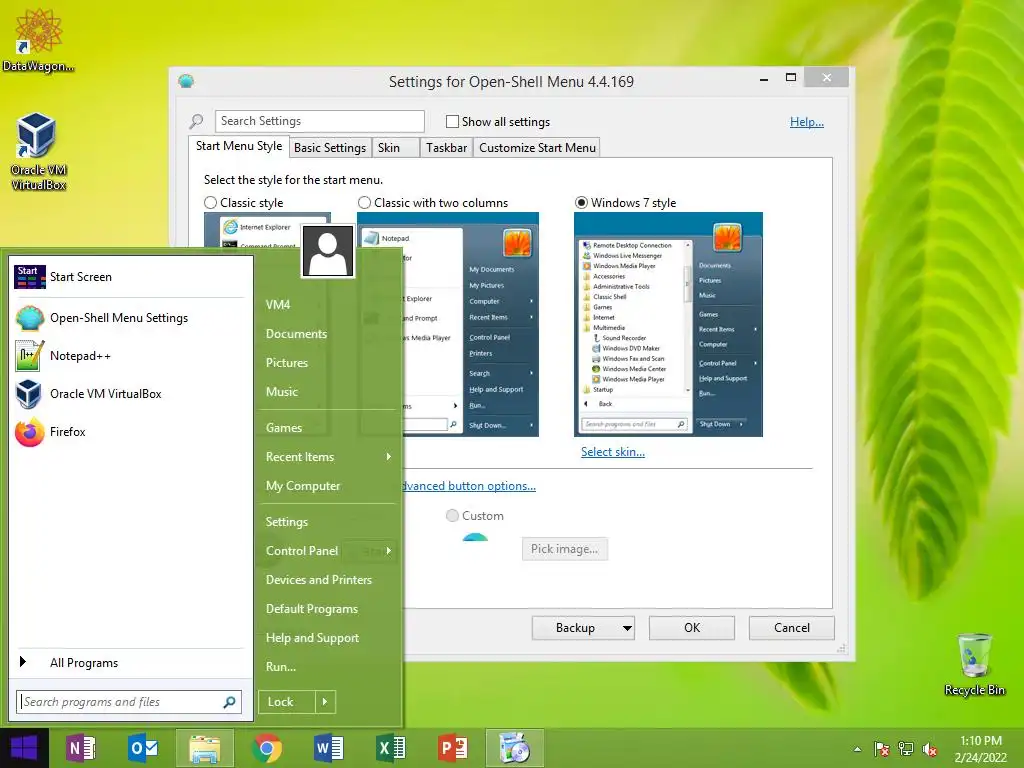Click the Windows Start button
This screenshot has height=768, width=1024.
[24, 748]
